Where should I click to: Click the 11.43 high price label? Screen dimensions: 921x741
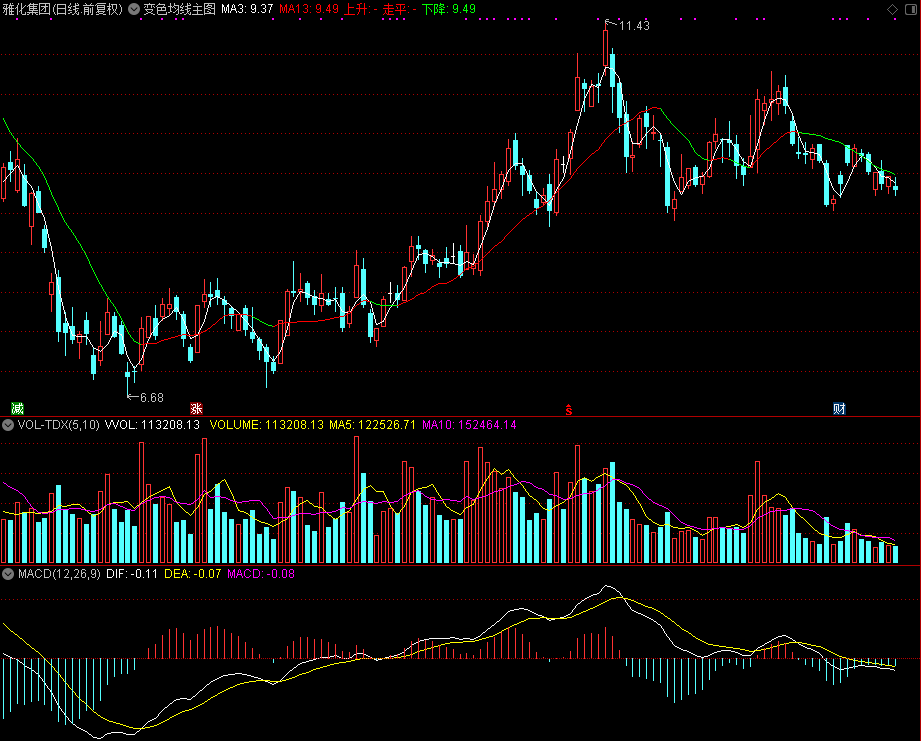[x=634, y=26]
